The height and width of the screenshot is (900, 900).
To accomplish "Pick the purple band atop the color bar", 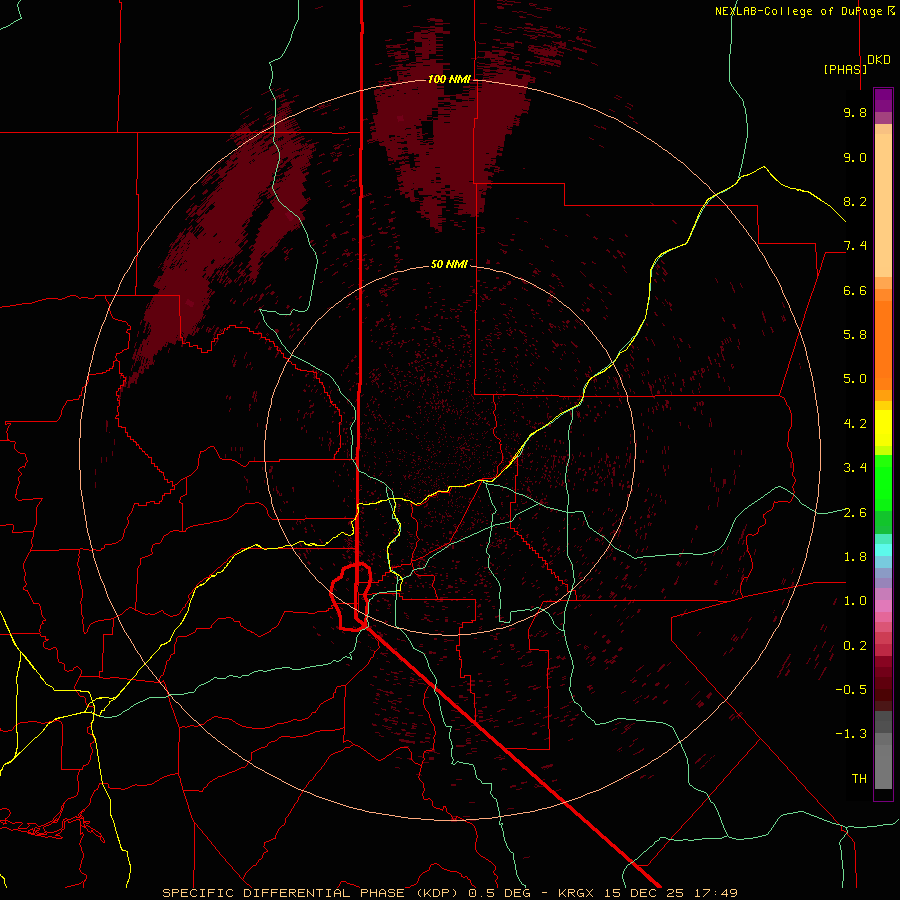I will pyautogui.click(x=883, y=100).
